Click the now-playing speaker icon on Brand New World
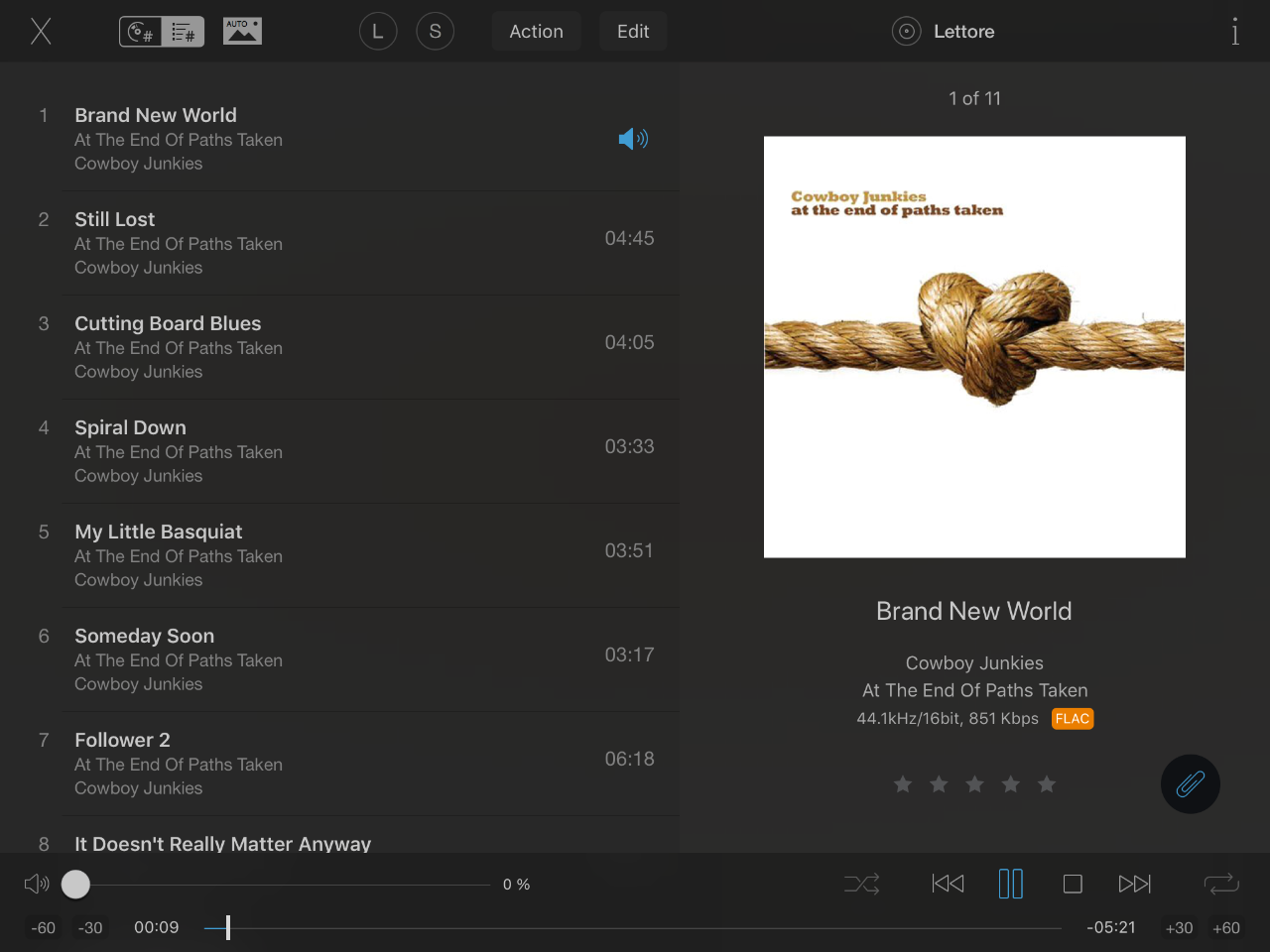Viewport: 1270px width, 952px height. 633,139
